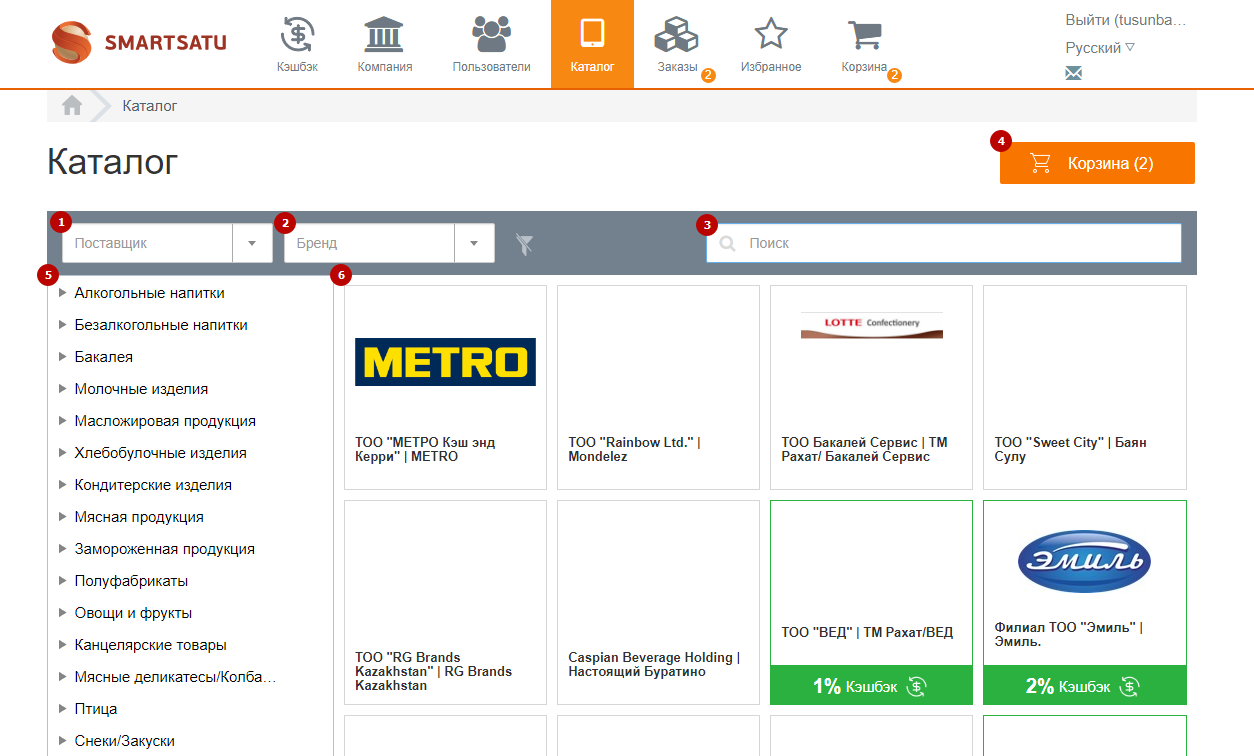Clear filters with the funnel icon
This screenshot has width=1254, height=756.
[x=524, y=244]
